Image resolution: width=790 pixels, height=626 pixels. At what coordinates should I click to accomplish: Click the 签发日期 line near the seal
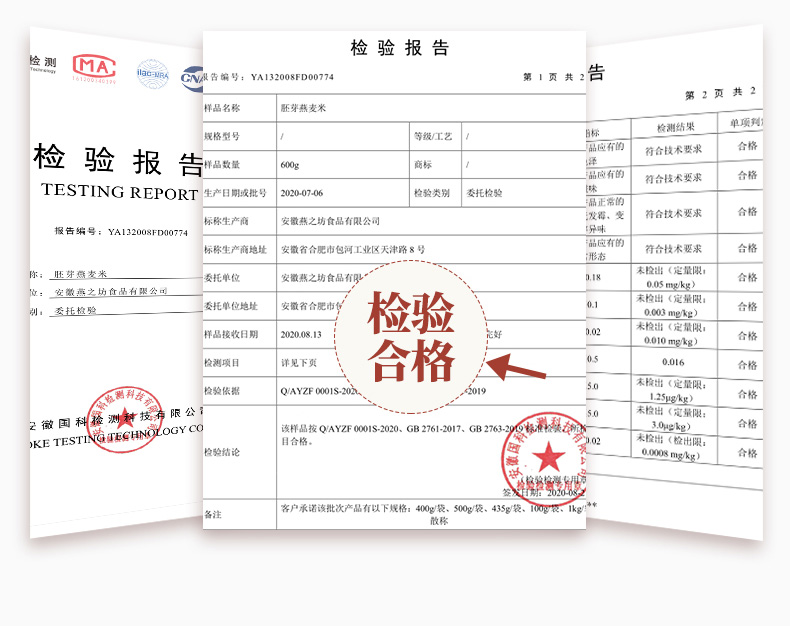point(544,492)
